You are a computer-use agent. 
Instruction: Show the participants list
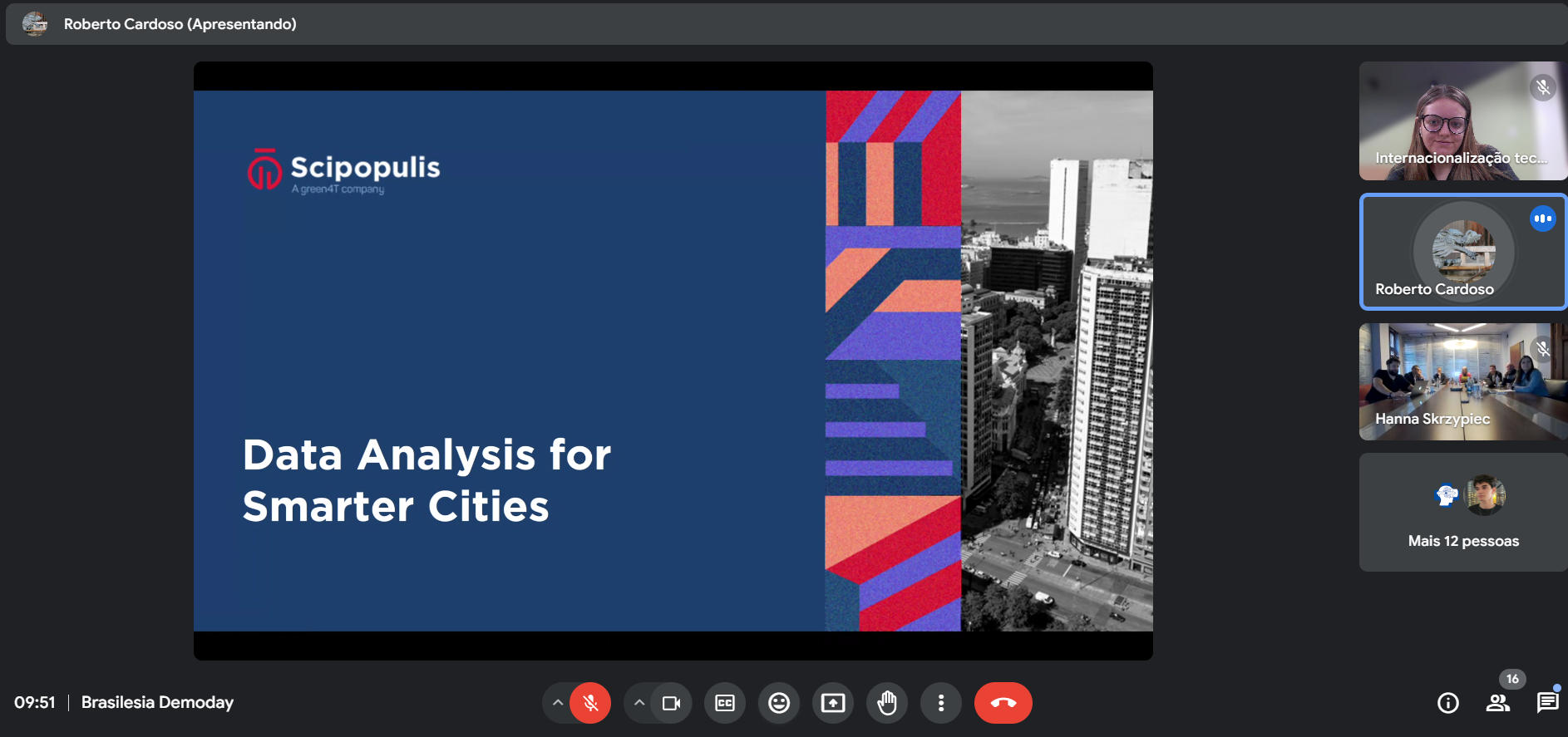pos(1497,703)
